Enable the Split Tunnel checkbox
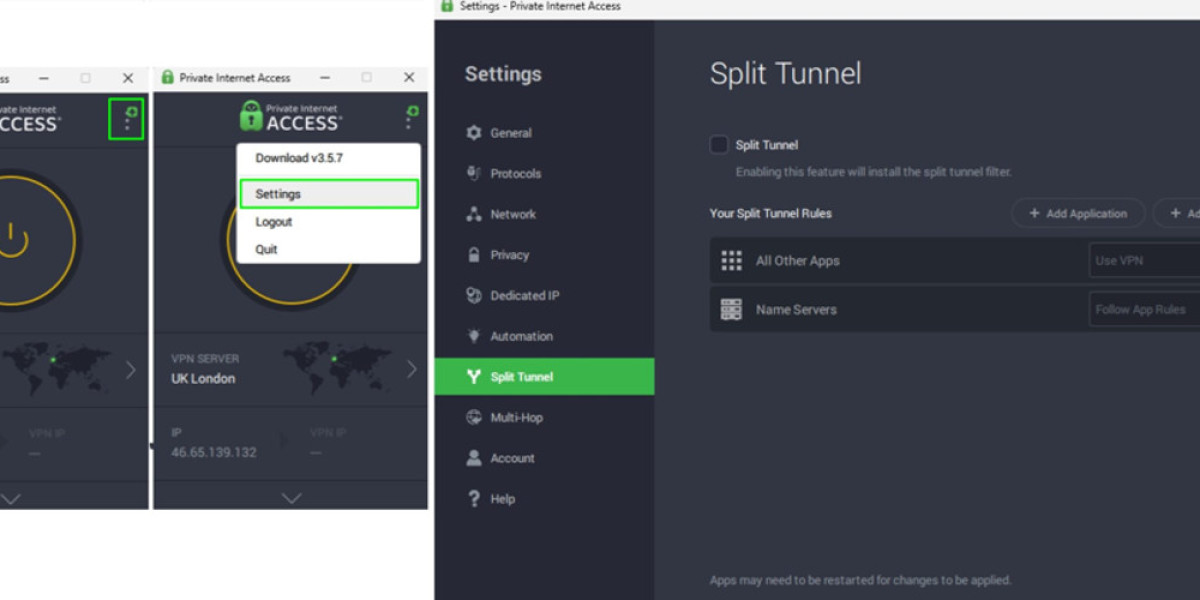This screenshot has height=600, width=1200. pos(719,145)
